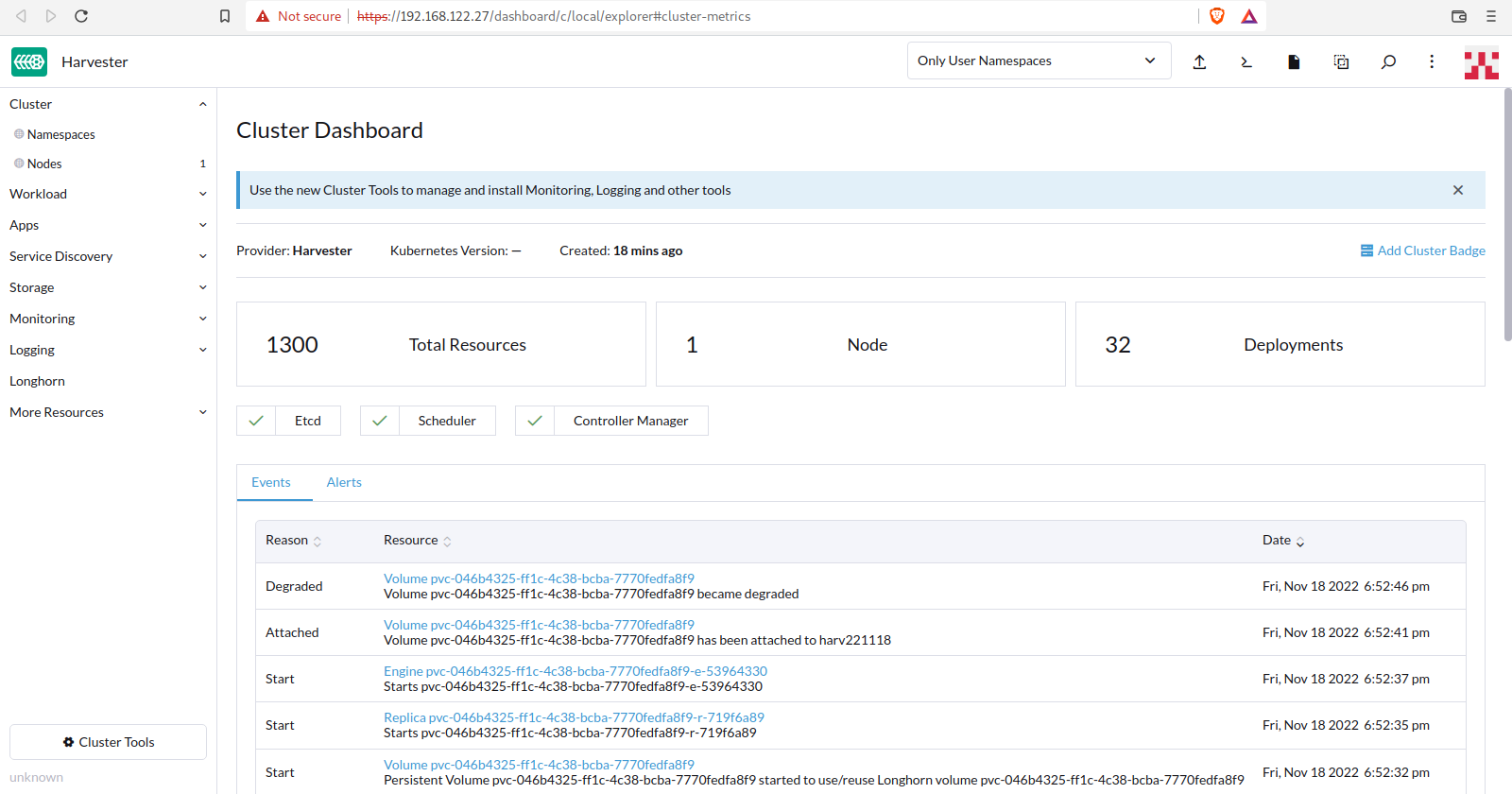Open the Total Resources card
1512x794 pixels.
(441, 344)
